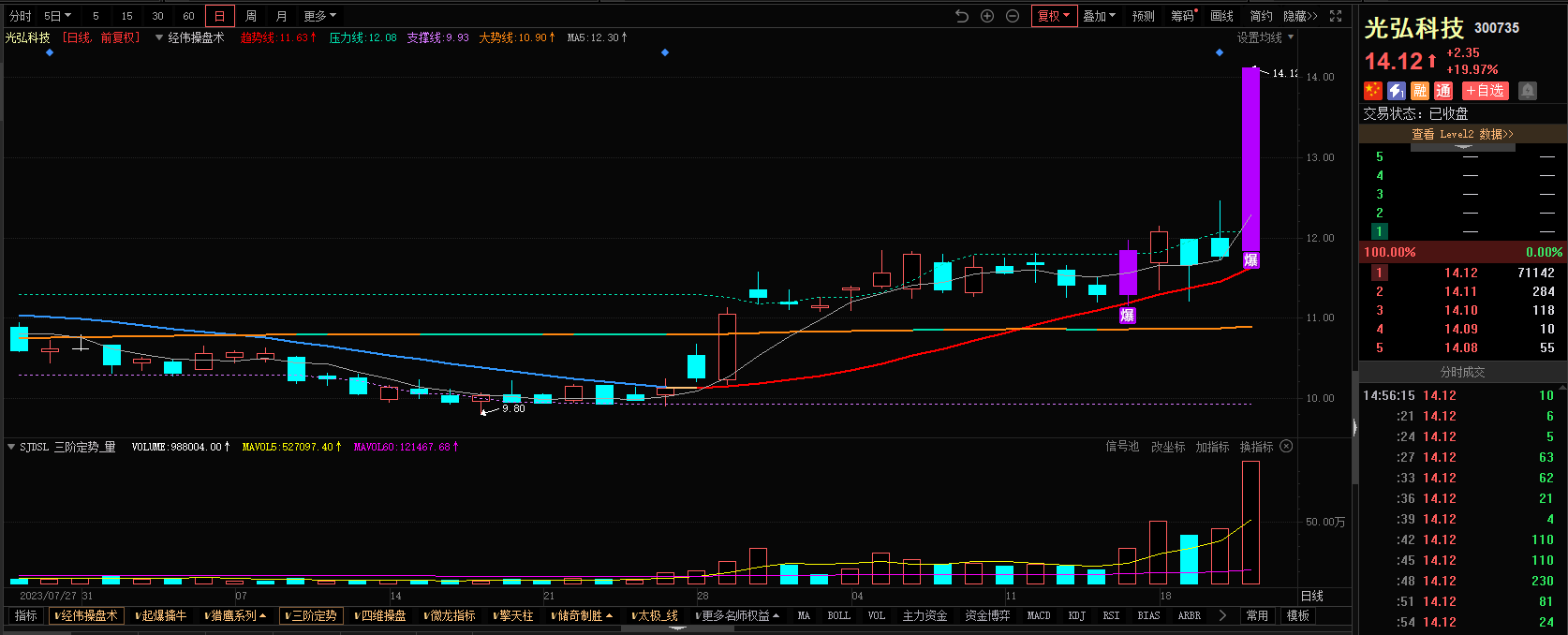Add stock with +自选 button
Screen dimensions: 1568x635
pos(1485,91)
